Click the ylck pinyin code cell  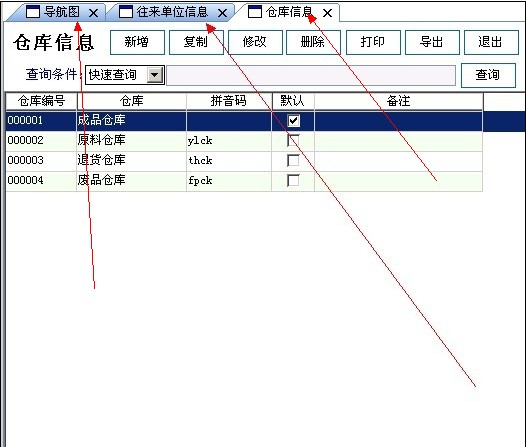[229, 141]
